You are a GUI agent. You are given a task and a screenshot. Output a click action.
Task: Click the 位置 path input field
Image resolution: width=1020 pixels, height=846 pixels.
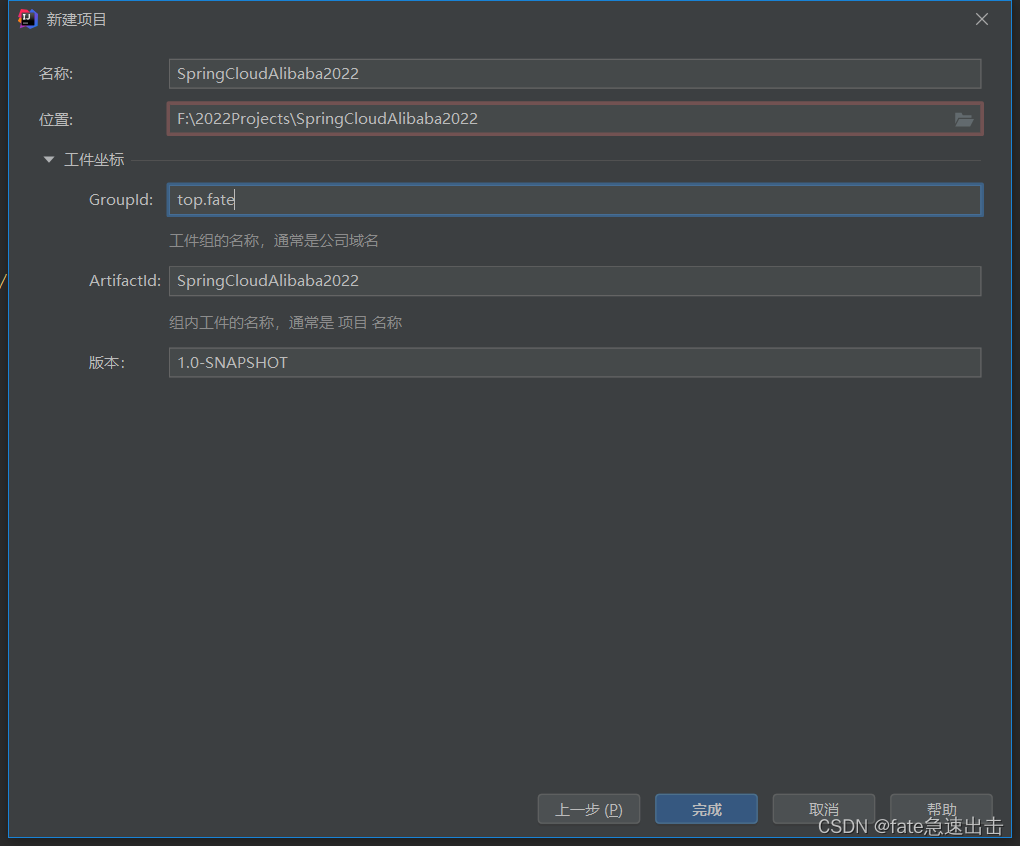tap(575, 119)
